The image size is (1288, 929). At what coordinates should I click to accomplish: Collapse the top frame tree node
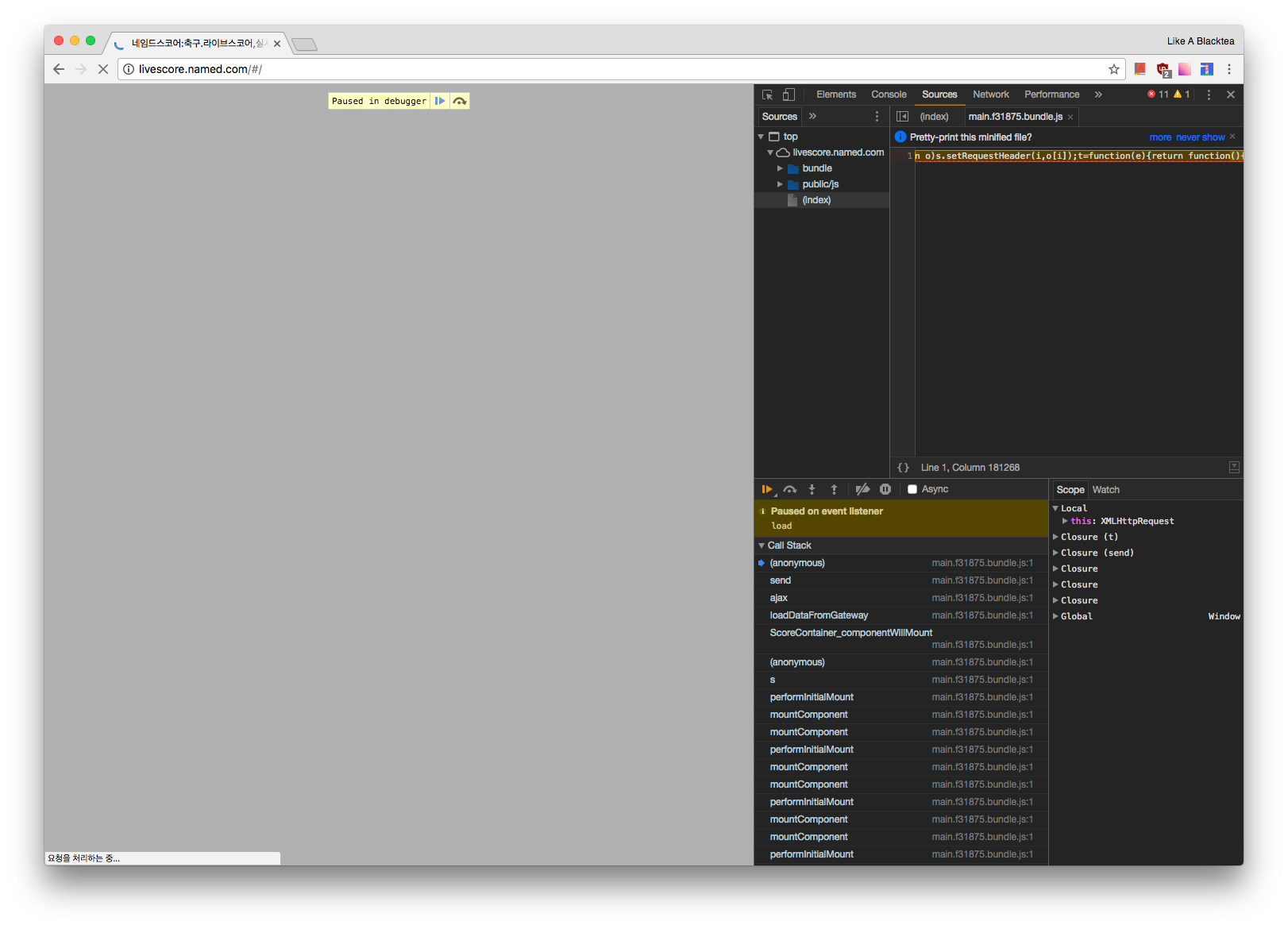point(761,137)
